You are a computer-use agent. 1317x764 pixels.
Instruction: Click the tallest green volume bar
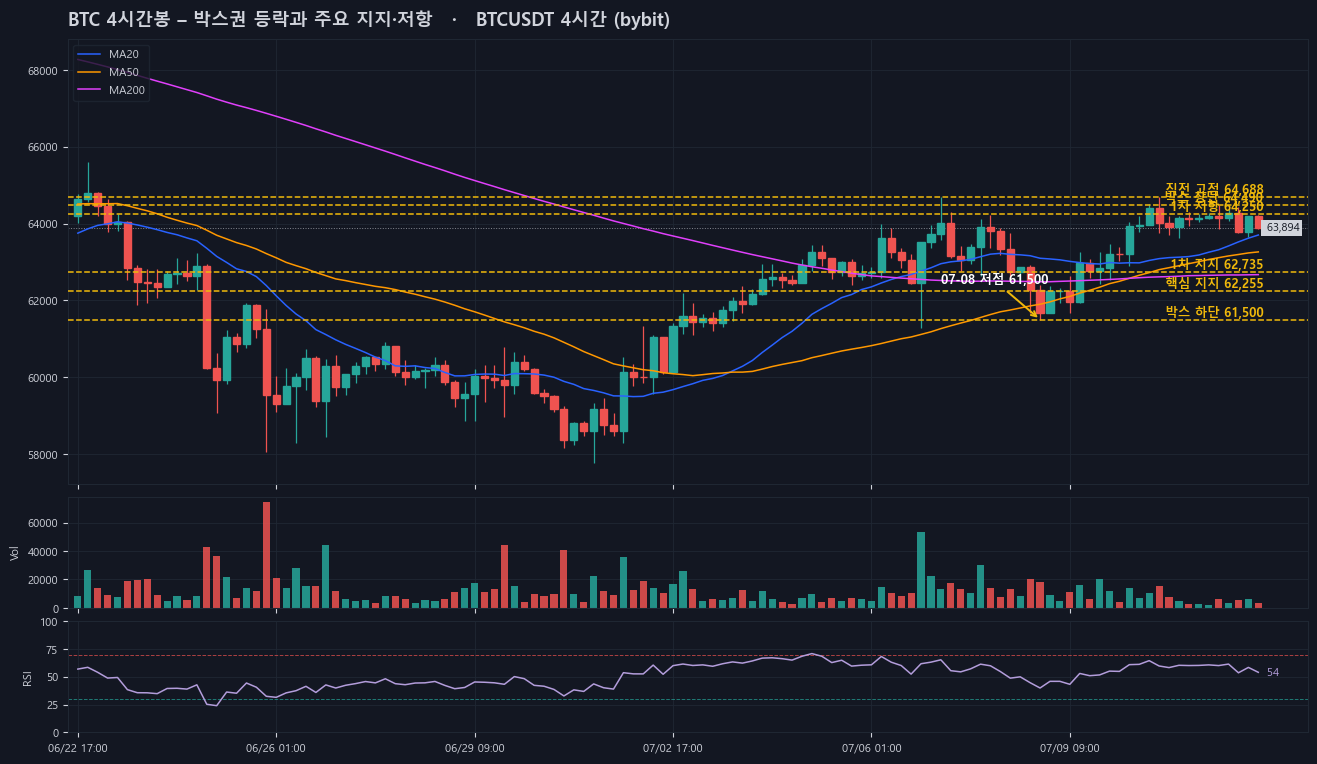point(921,570)
